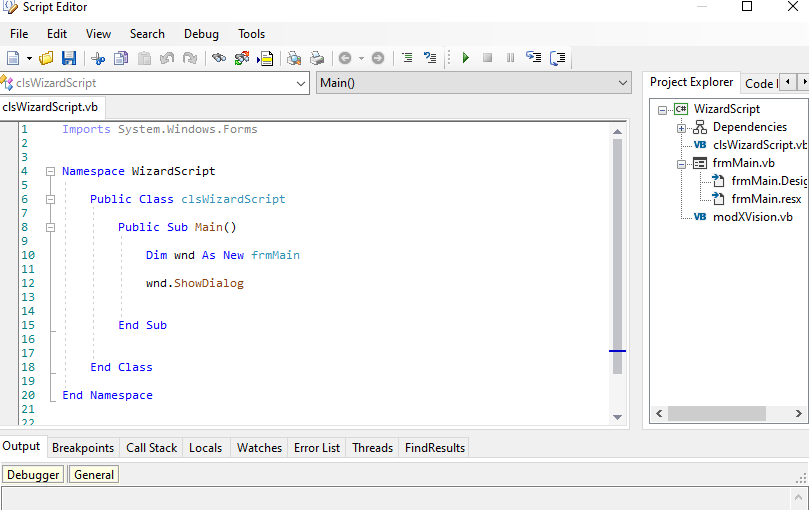Screen dimensions: 809x510
Task: Click the Save icon in the toolbar
Action: 69,58
